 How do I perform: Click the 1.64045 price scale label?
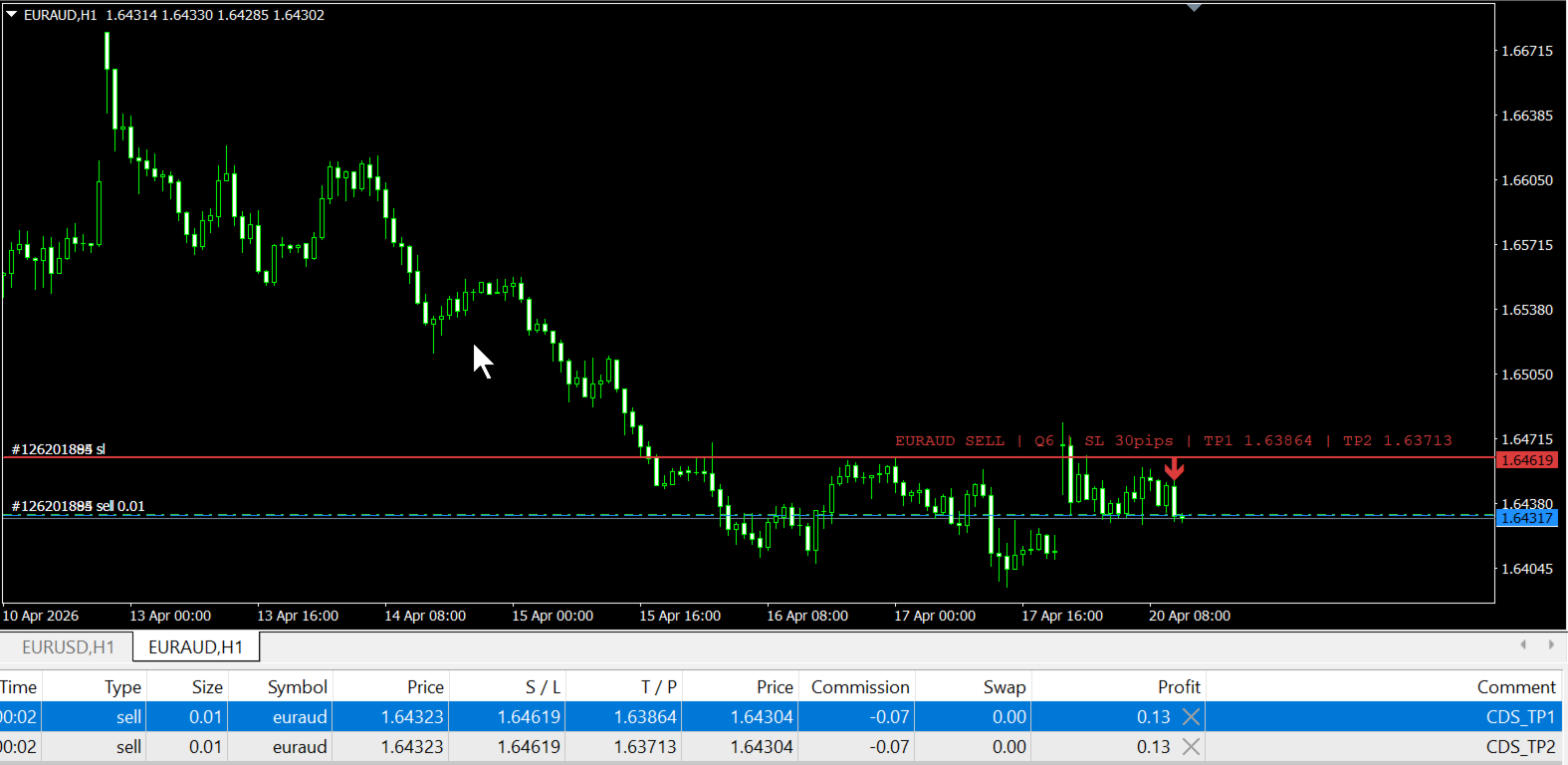click(1527, 569)
